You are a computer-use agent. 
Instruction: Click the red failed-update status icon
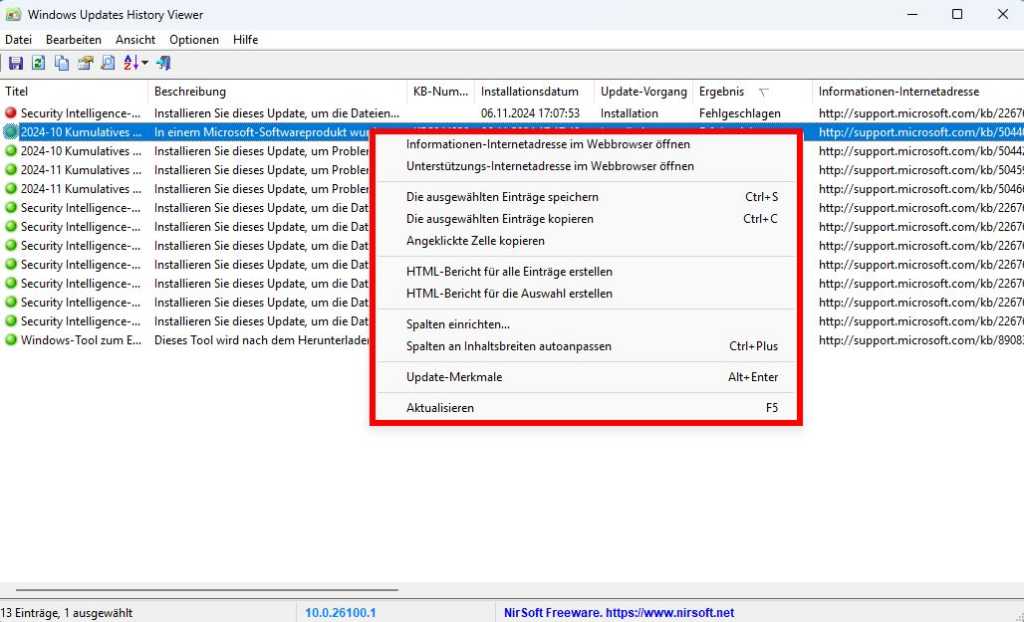tap(11, 113)
